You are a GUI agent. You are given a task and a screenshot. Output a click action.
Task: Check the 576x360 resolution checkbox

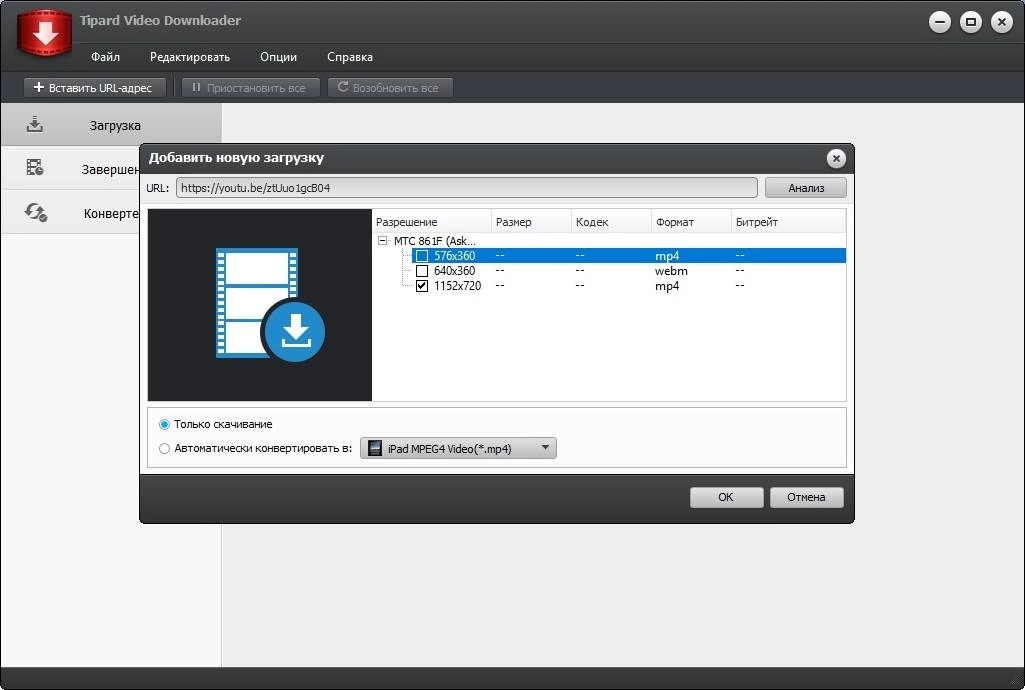tap(422, 256)
